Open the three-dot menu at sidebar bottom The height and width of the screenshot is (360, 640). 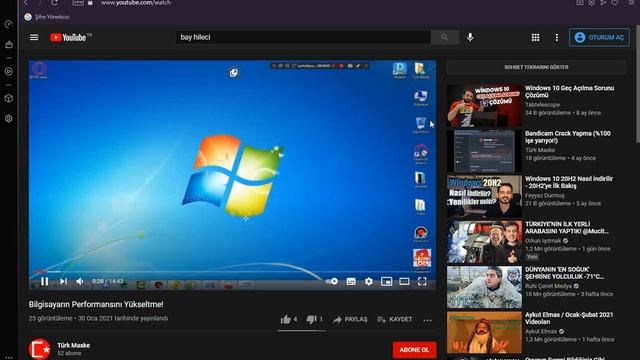click(9, 357)
